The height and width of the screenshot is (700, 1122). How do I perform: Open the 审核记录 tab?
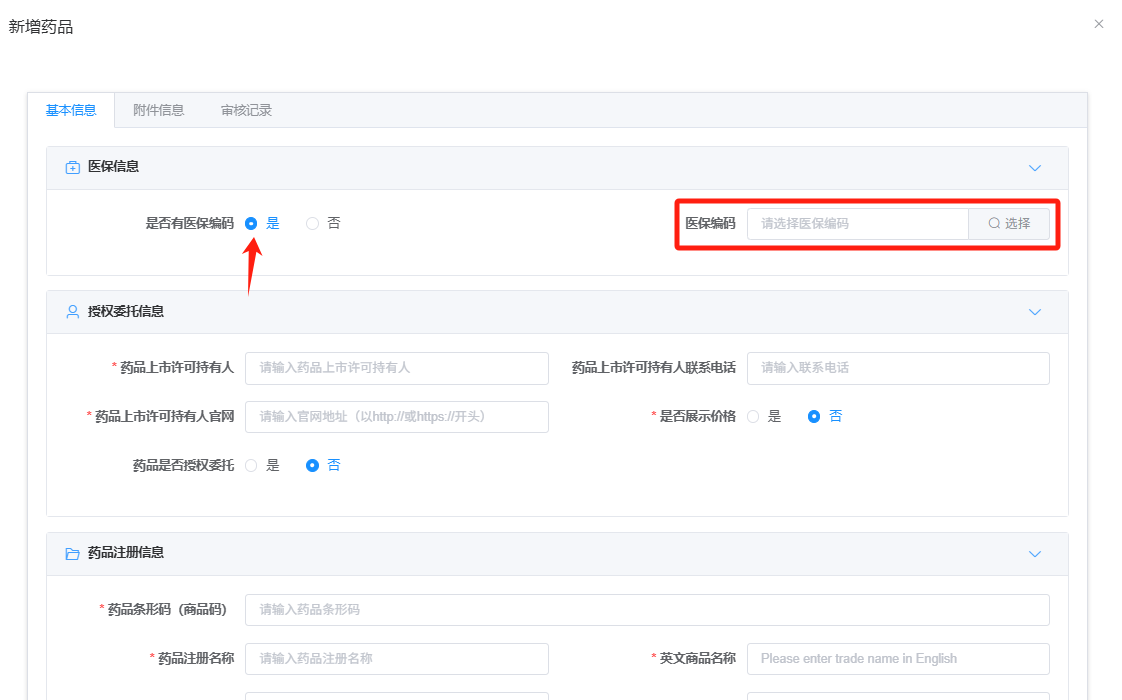click(x=246, y=110)
